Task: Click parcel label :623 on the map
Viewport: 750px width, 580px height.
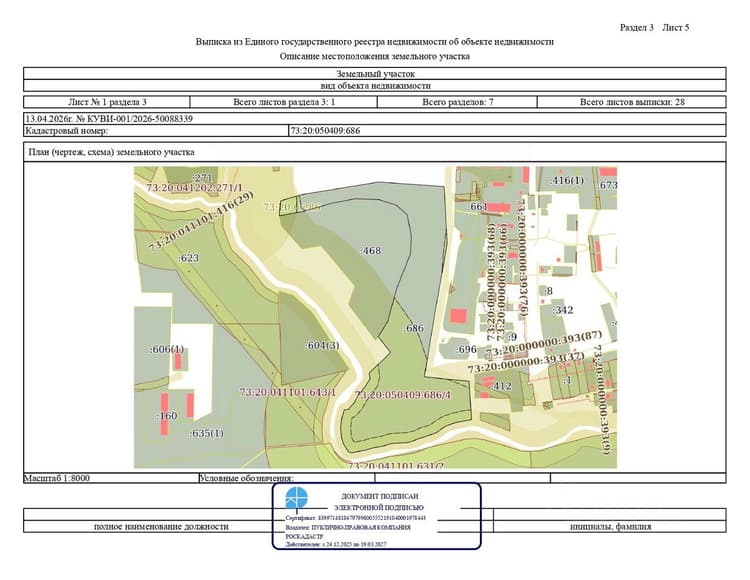Action: [188, 258]
